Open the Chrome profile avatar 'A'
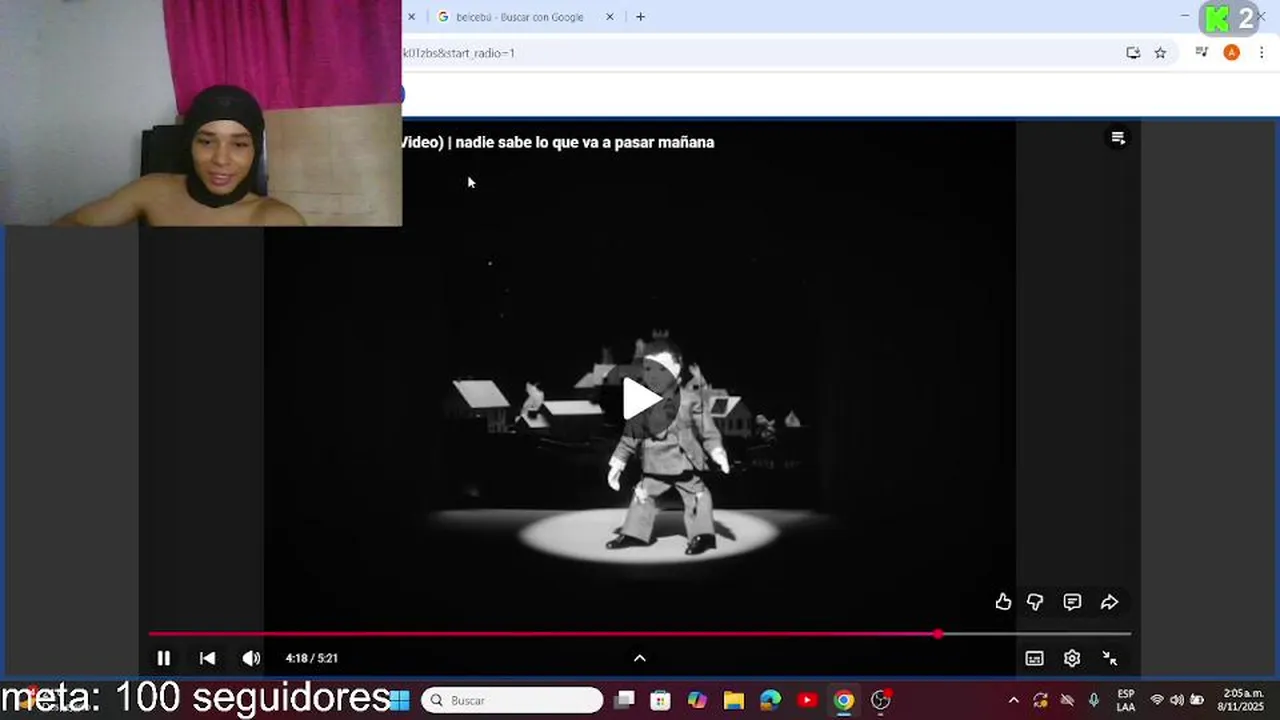This screenshot has height=720, width=1280. click(x=1231, y=53)
